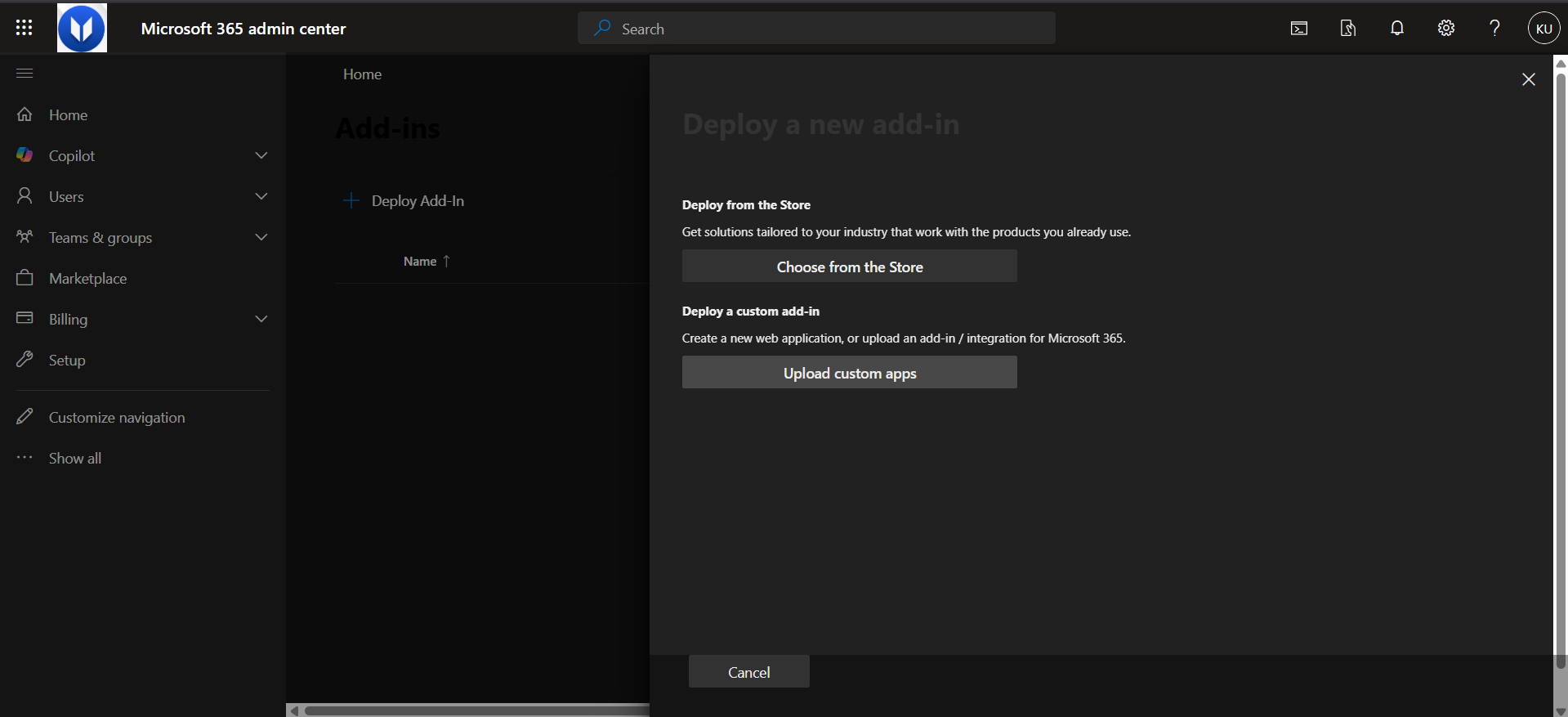Collapse navigation menu hamburger icon
1568x717 pixels.
click(25, 74)
